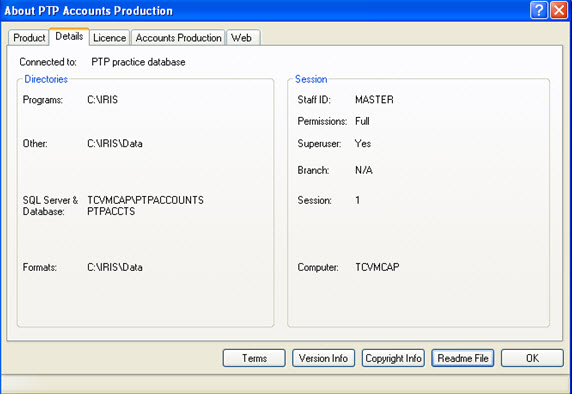Click the 'Formats:' label
This screenshot has width=572, height=394.
pos(40,267)
